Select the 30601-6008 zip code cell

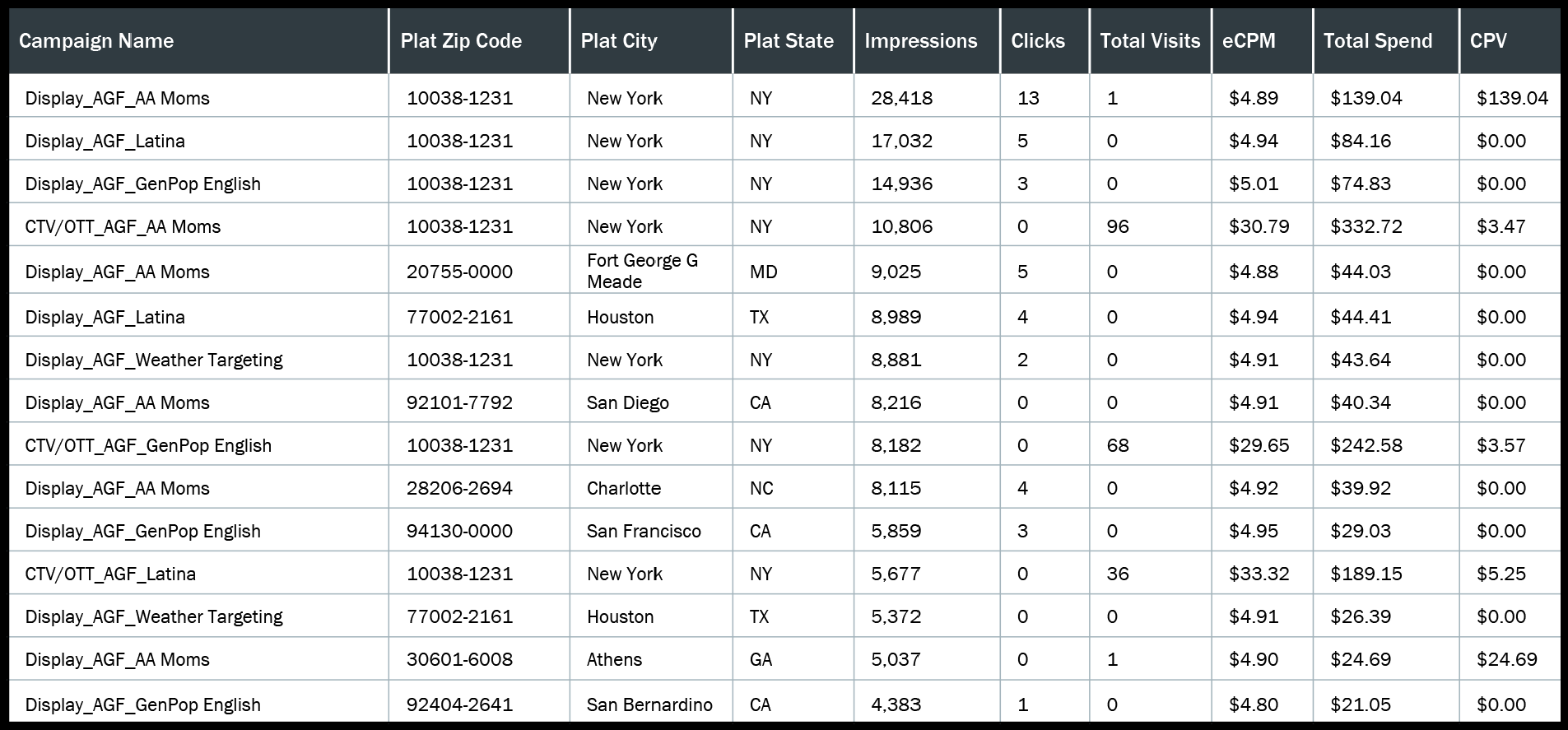pos(459,659)
